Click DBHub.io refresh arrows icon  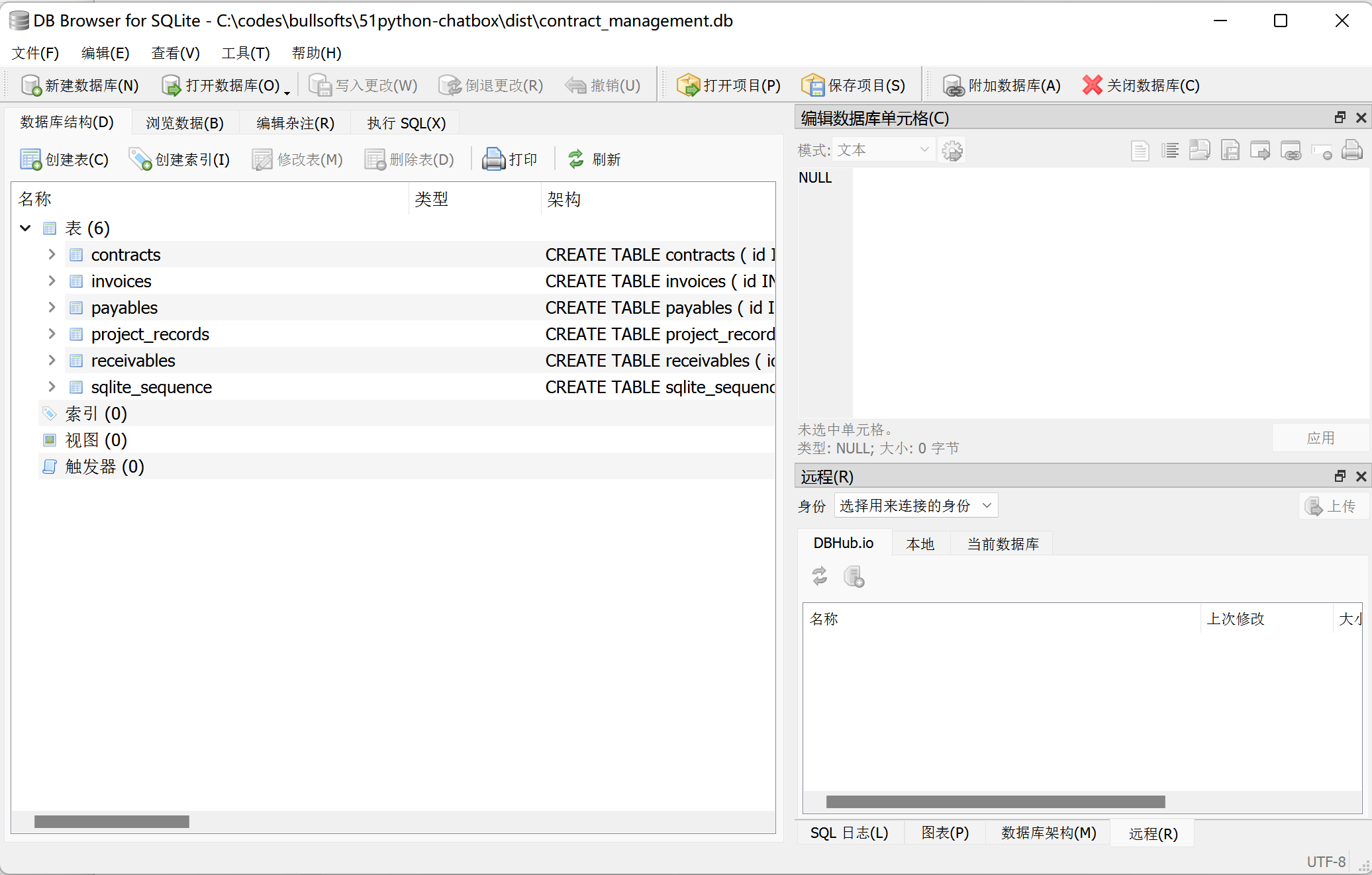coord(820,576)
